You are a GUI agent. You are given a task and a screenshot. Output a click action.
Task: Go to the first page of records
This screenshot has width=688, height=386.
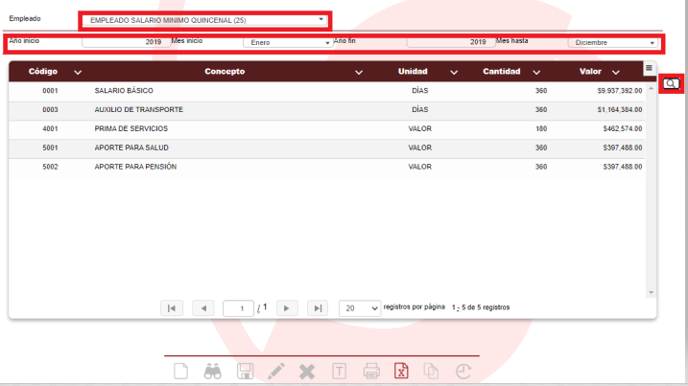tap(172, 308)
